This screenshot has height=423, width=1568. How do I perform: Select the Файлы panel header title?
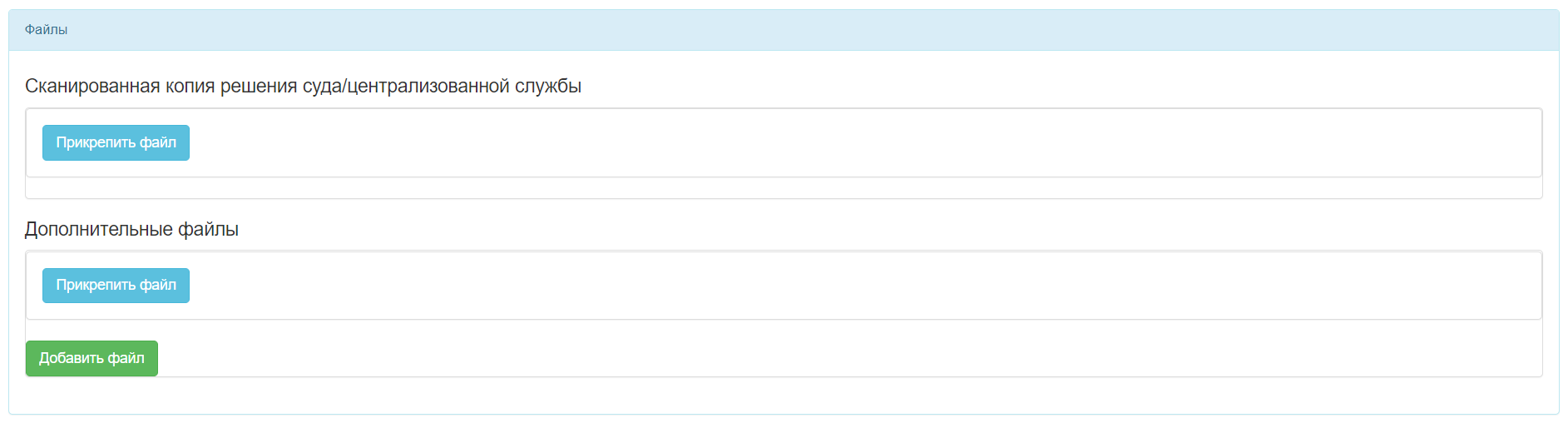coord(46,30)
